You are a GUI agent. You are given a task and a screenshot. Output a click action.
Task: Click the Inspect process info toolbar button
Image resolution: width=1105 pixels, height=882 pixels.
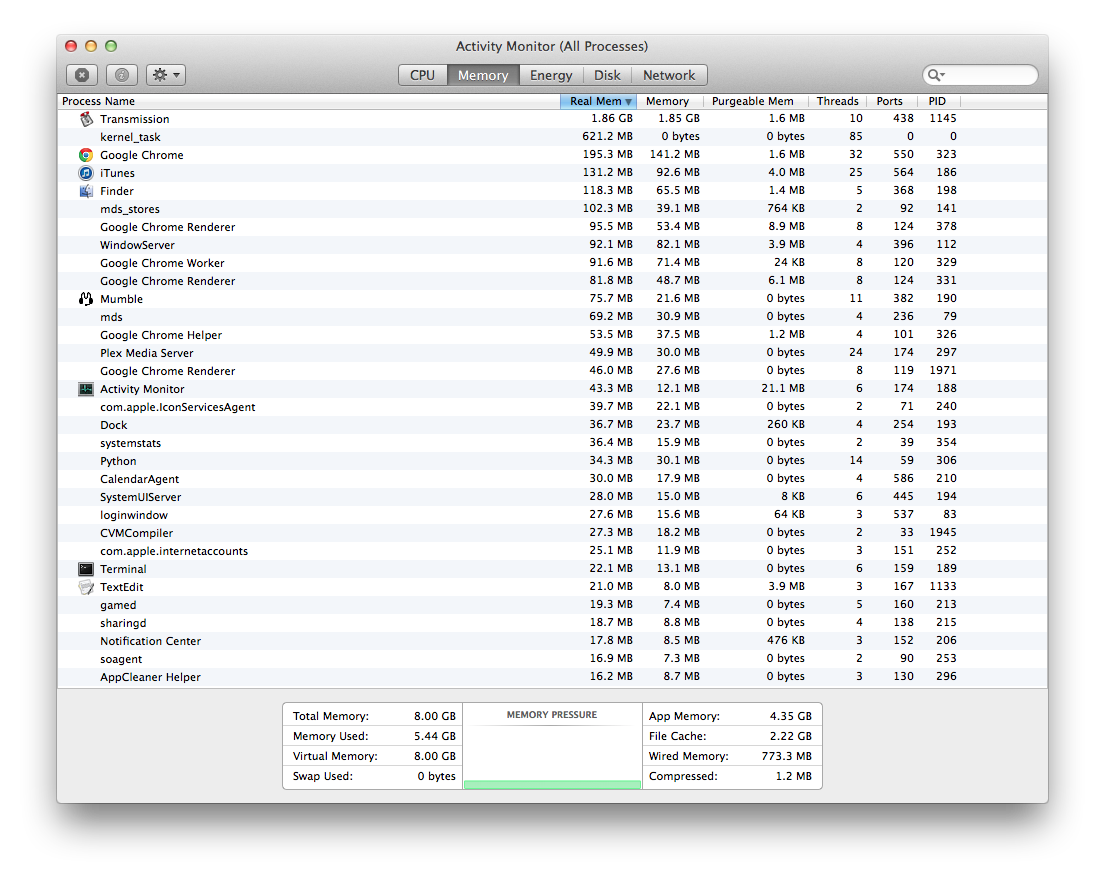122,75
